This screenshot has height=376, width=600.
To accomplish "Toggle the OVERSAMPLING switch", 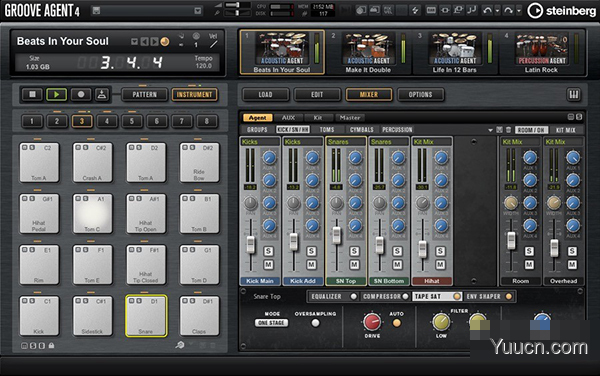I will tap(315, 323).
